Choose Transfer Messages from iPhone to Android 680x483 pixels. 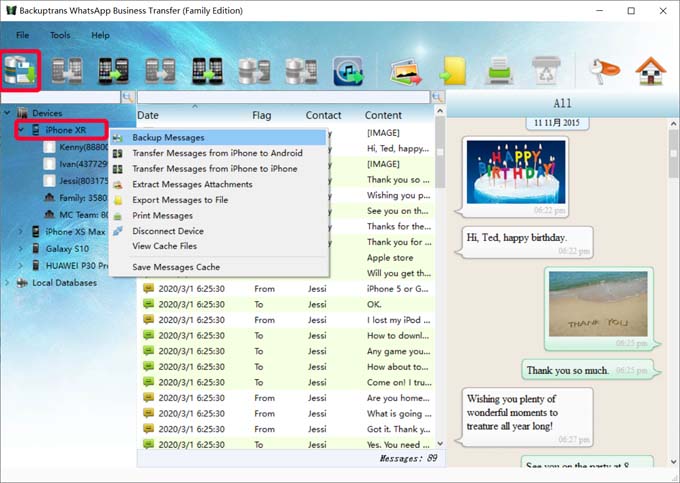pyautogui.click(x=219, y=153)
